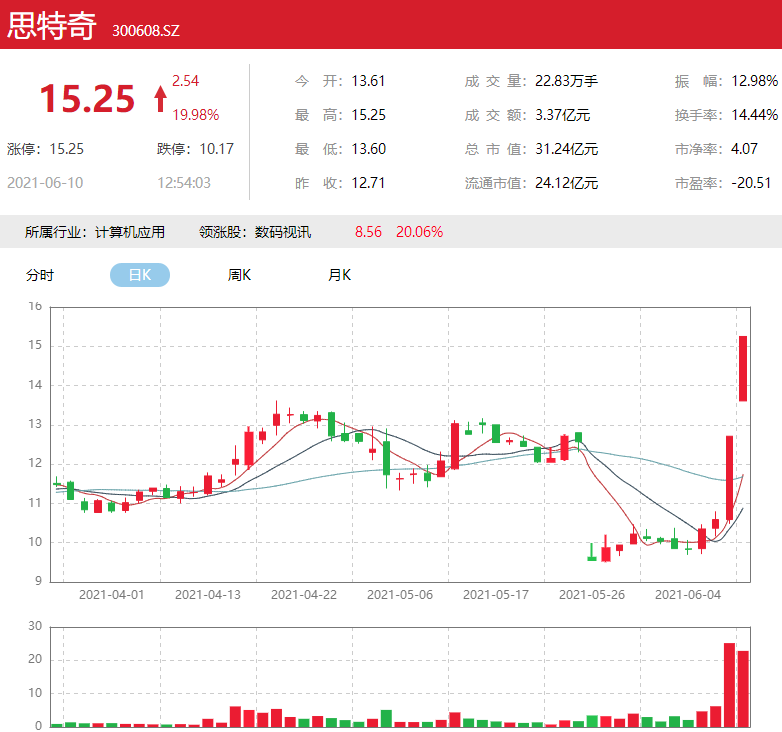782x732 pixels.
Task: Click the 最低 value 13.60
Action: click(369, 149)
